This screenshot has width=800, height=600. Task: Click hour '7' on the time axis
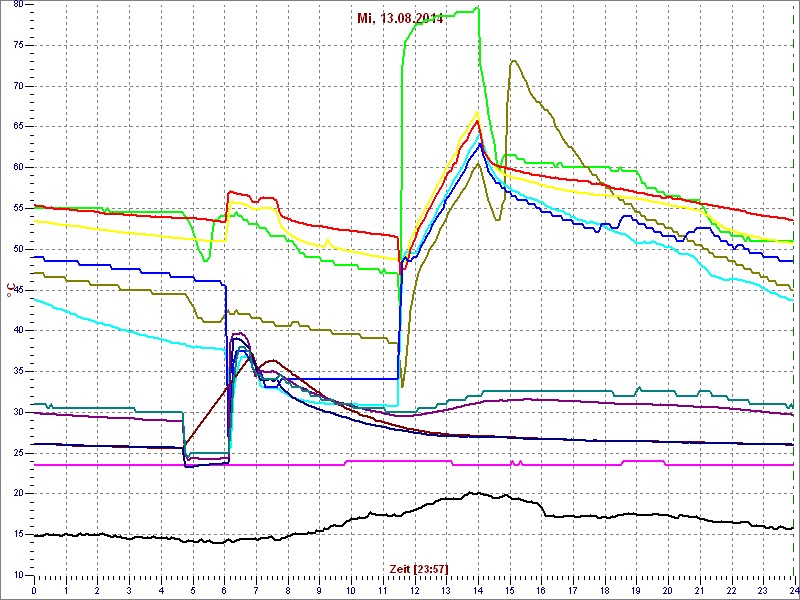point(256,591)
